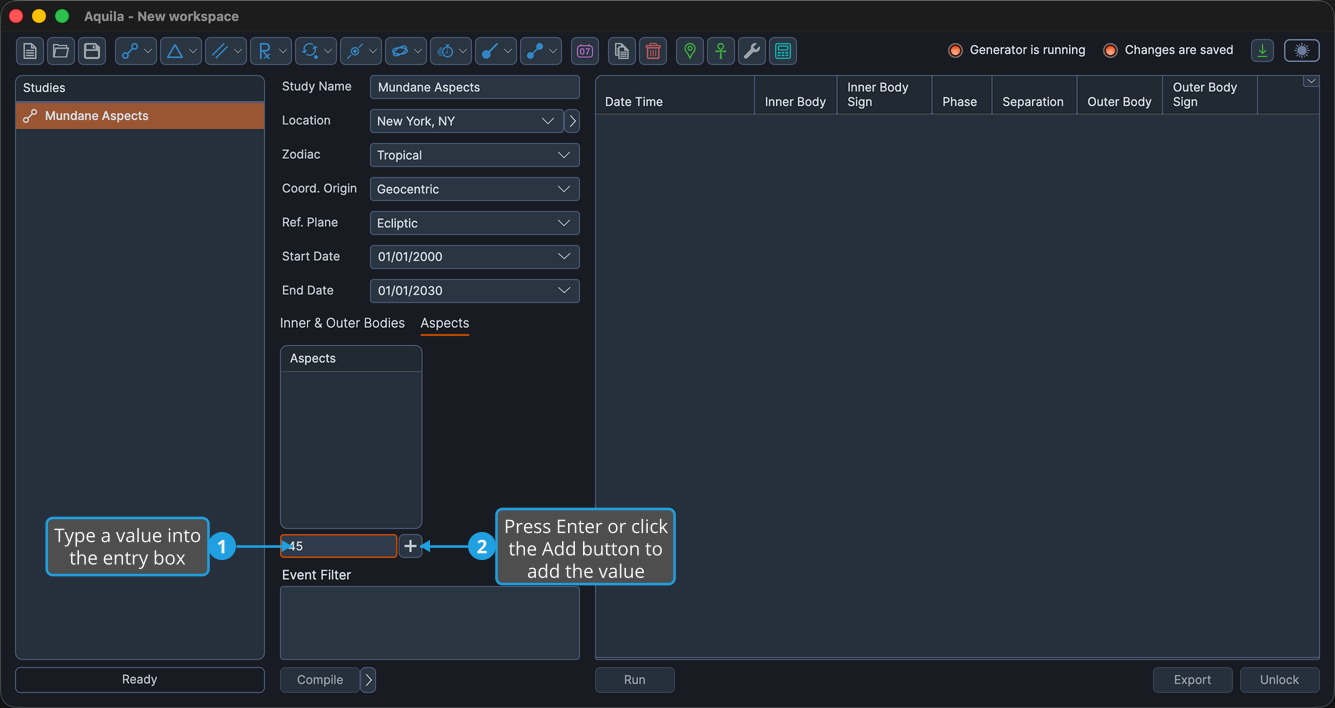Click the copy documents icon

[622, 51]
